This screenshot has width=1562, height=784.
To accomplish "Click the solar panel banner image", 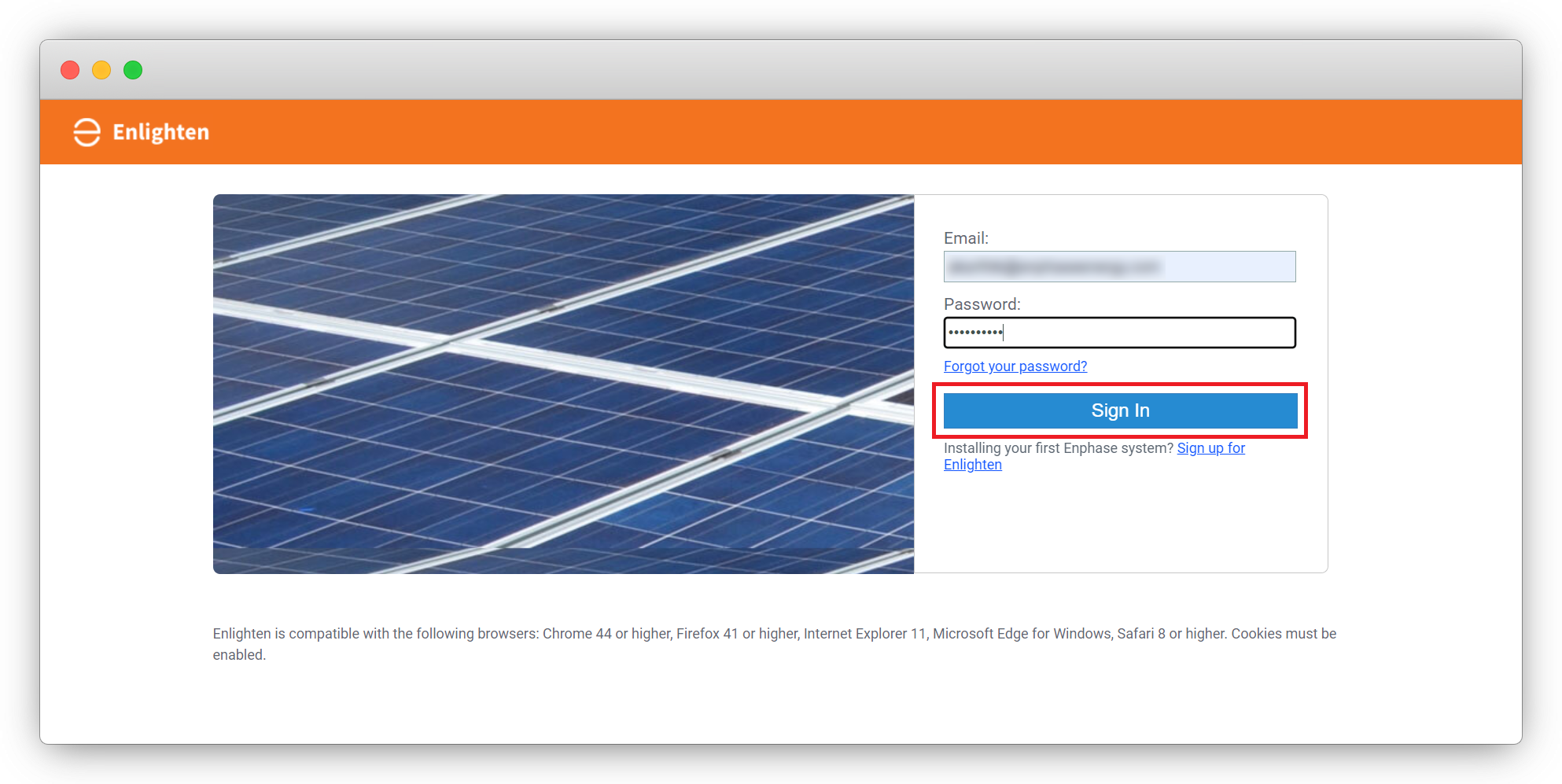I will pyautogui.click(x=563, y=384).
